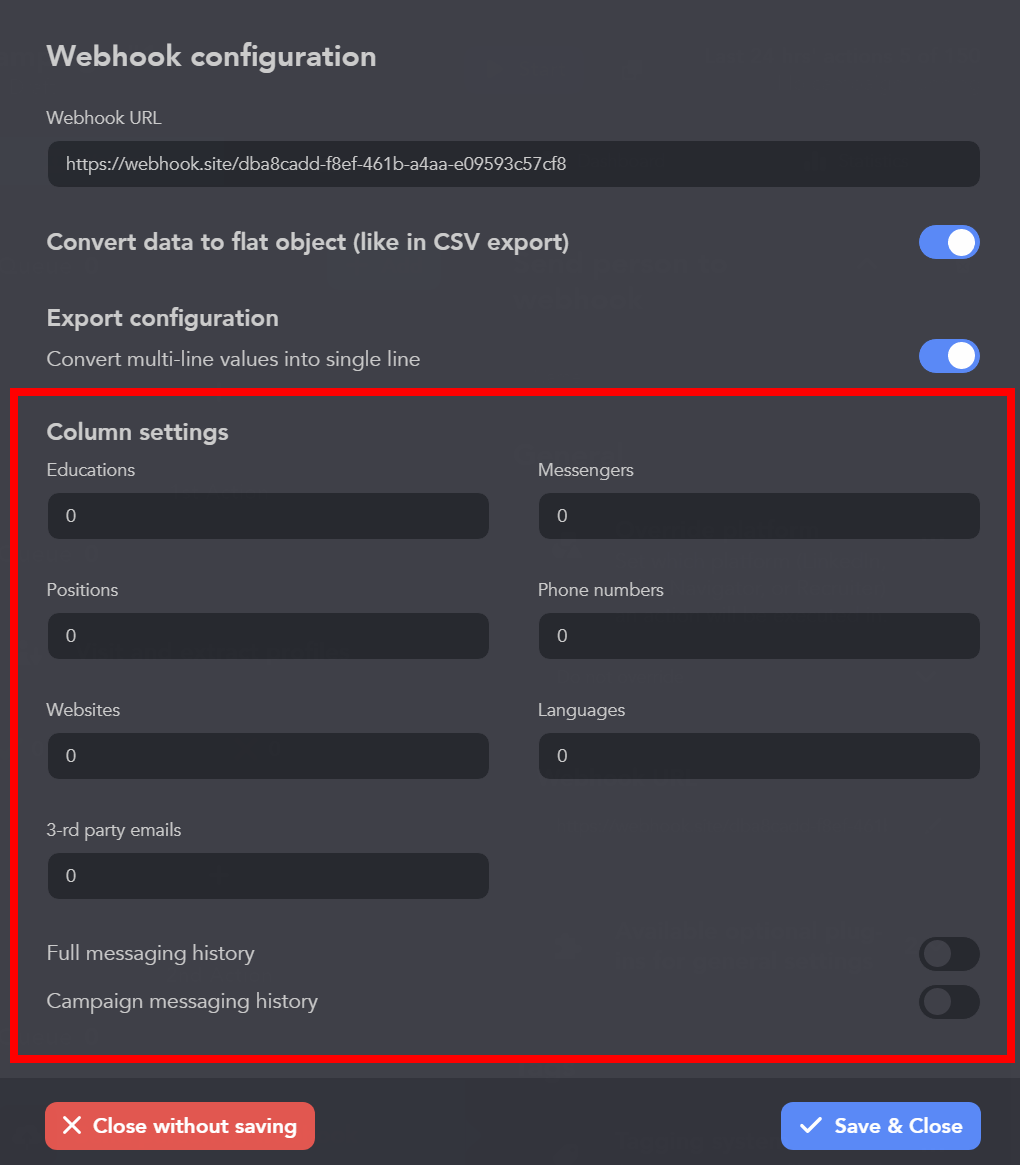
Task: Enable Full messaging history
Action: [x=948, y=953]
